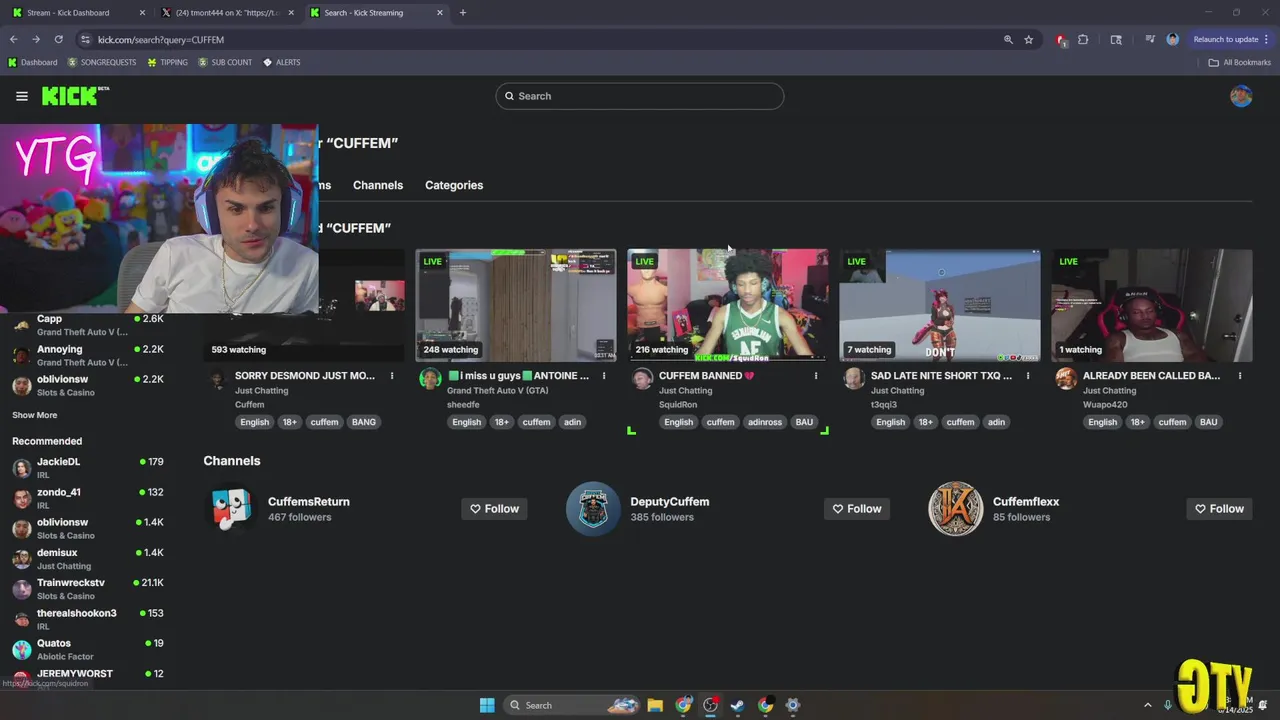Show hidden system tray icons
1280x720 pixels.
coord(1147,705)
